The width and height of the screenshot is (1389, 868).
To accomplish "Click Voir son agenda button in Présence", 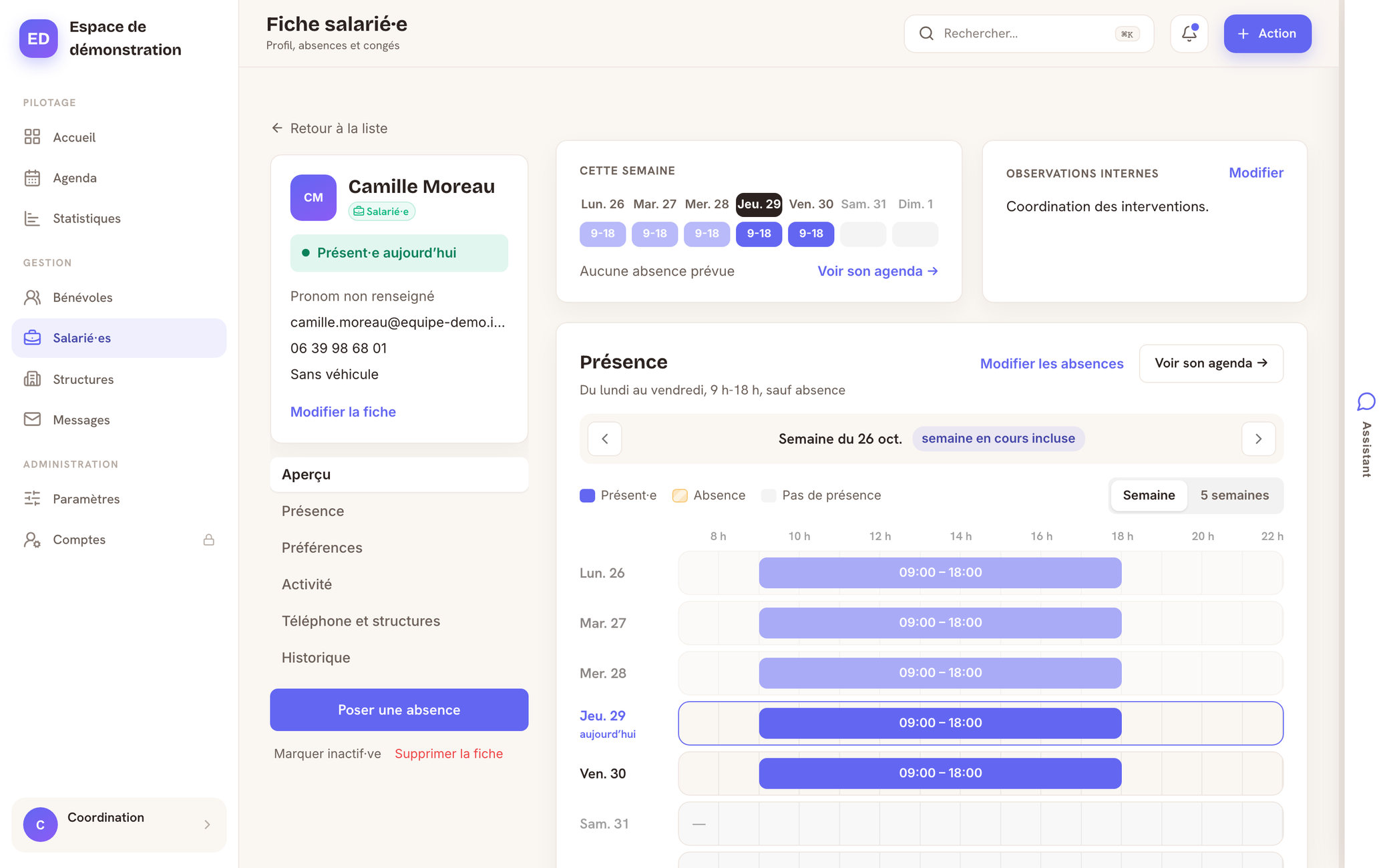I will [x=1211, y=363].
